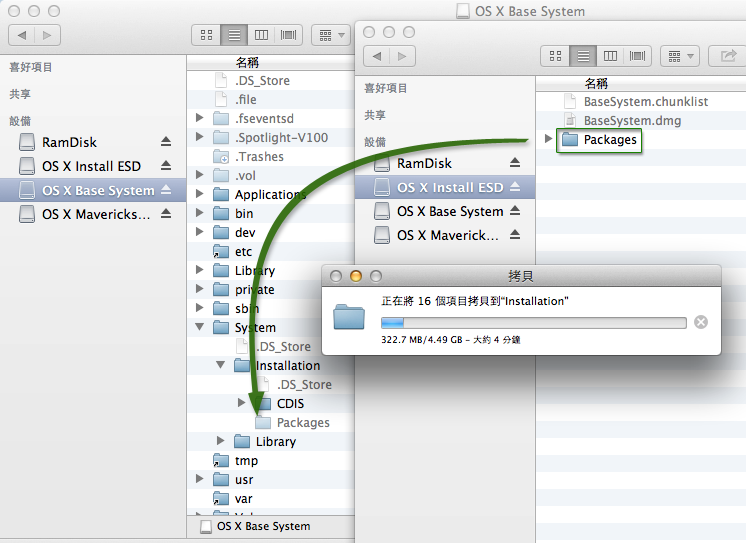
Task: Eject OS X Install ESD in front sidebar
Action: point(515,187)
